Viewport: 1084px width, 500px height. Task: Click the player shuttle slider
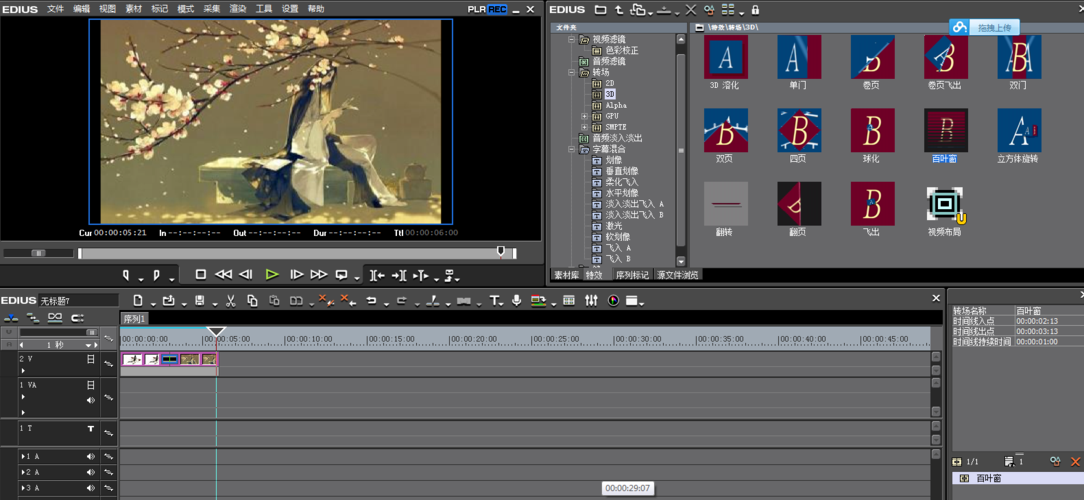[x=38, y=253]
